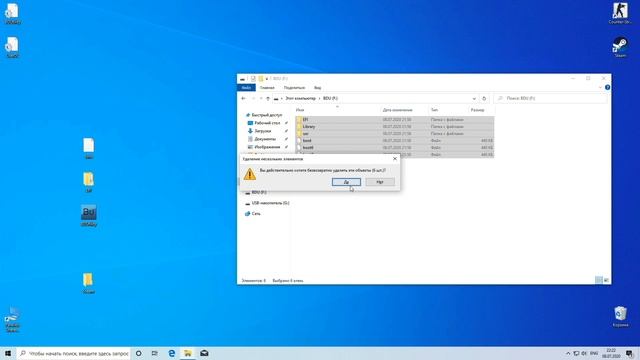Select the Counter-Strike desktop shortcut

(x=620, y=13)
